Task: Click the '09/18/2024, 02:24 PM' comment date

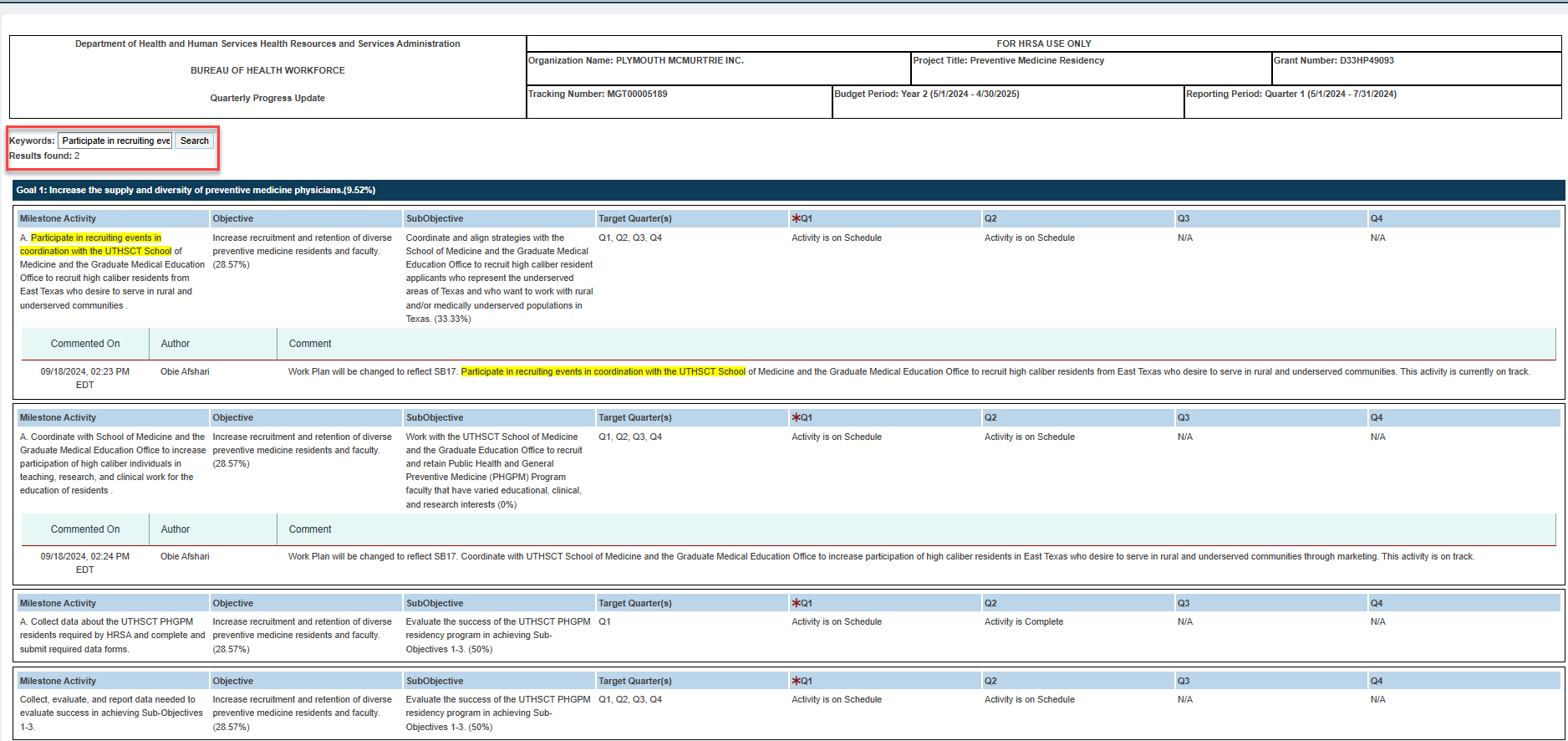Action: pos(85,563)
